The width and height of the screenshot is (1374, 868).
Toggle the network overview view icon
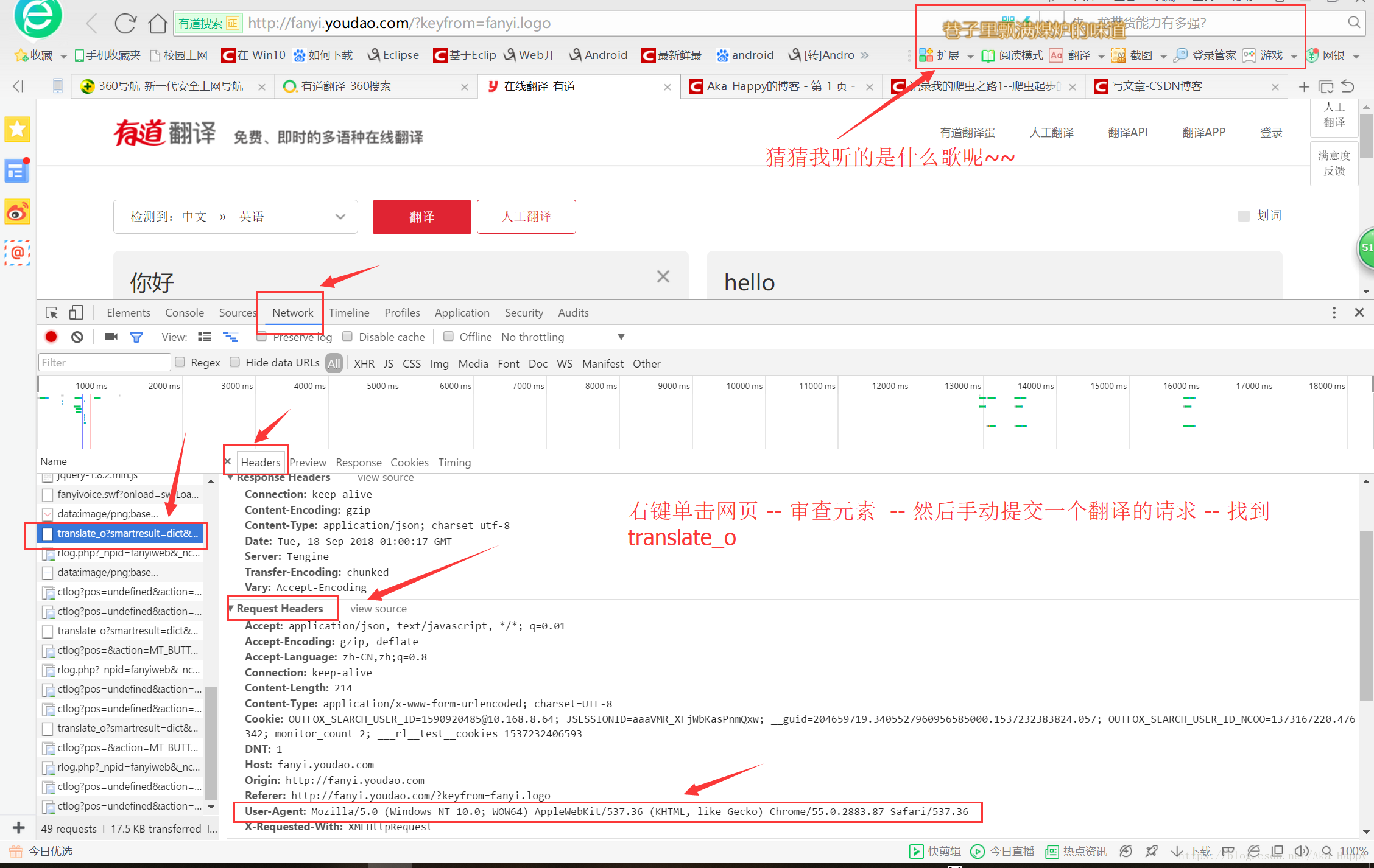(x=230, y=337)
